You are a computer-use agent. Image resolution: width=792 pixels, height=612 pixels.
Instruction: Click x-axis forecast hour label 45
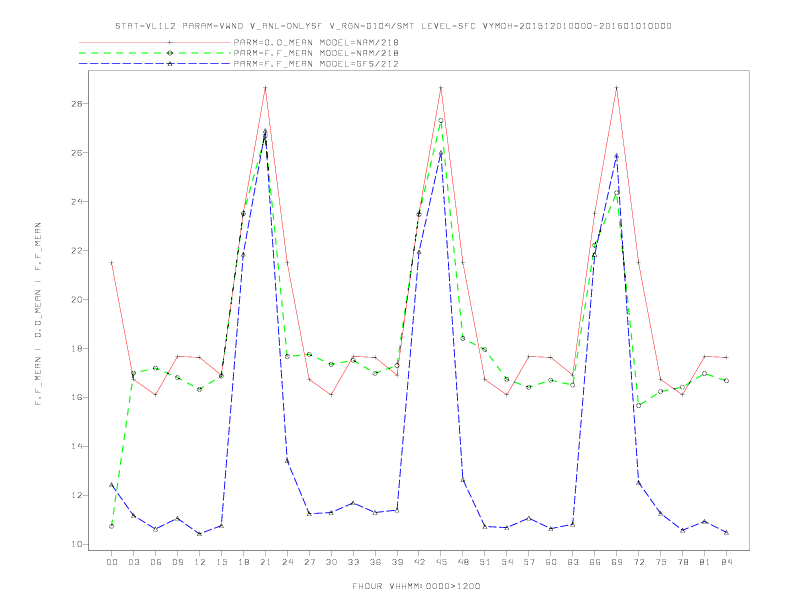click(x=441, y=562)
